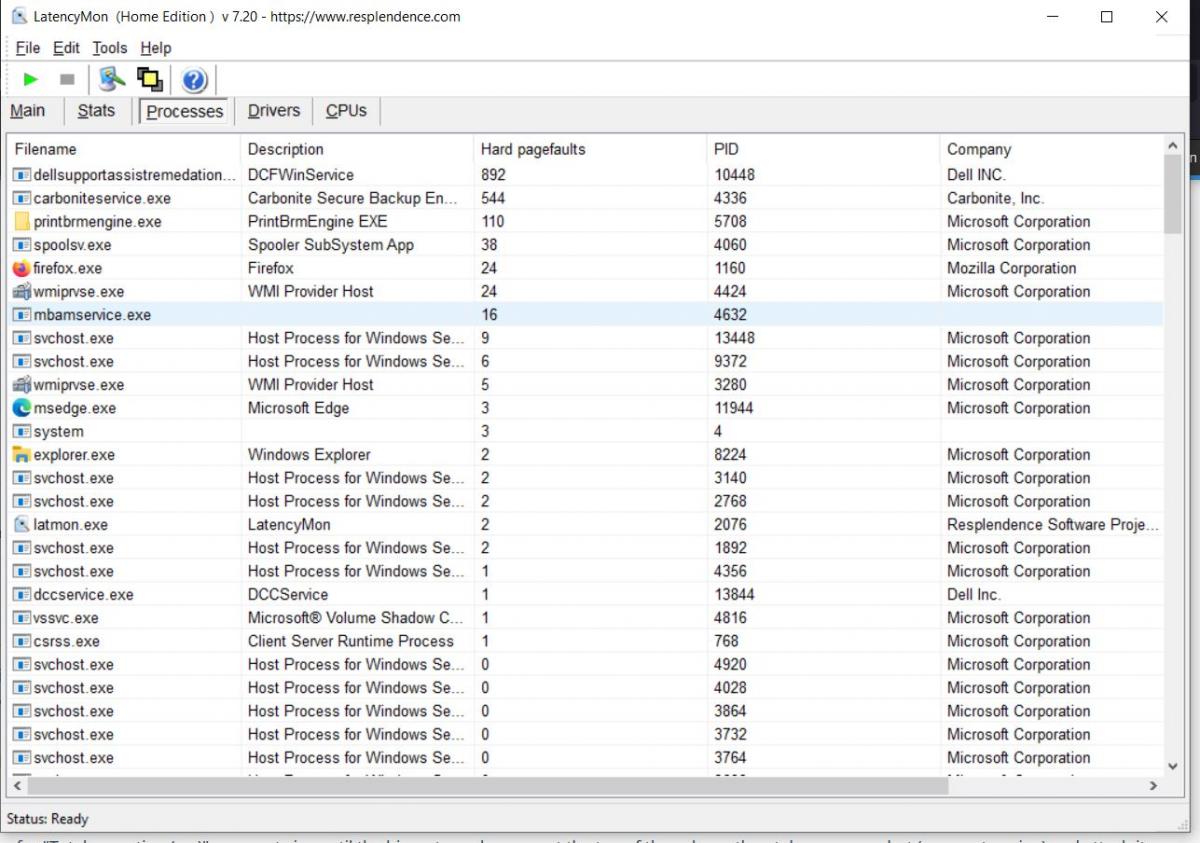This screenshot has width=1200, height=843.
Task: Click the vertical scrollbar thumb
Action: [x=1173, y=194]
